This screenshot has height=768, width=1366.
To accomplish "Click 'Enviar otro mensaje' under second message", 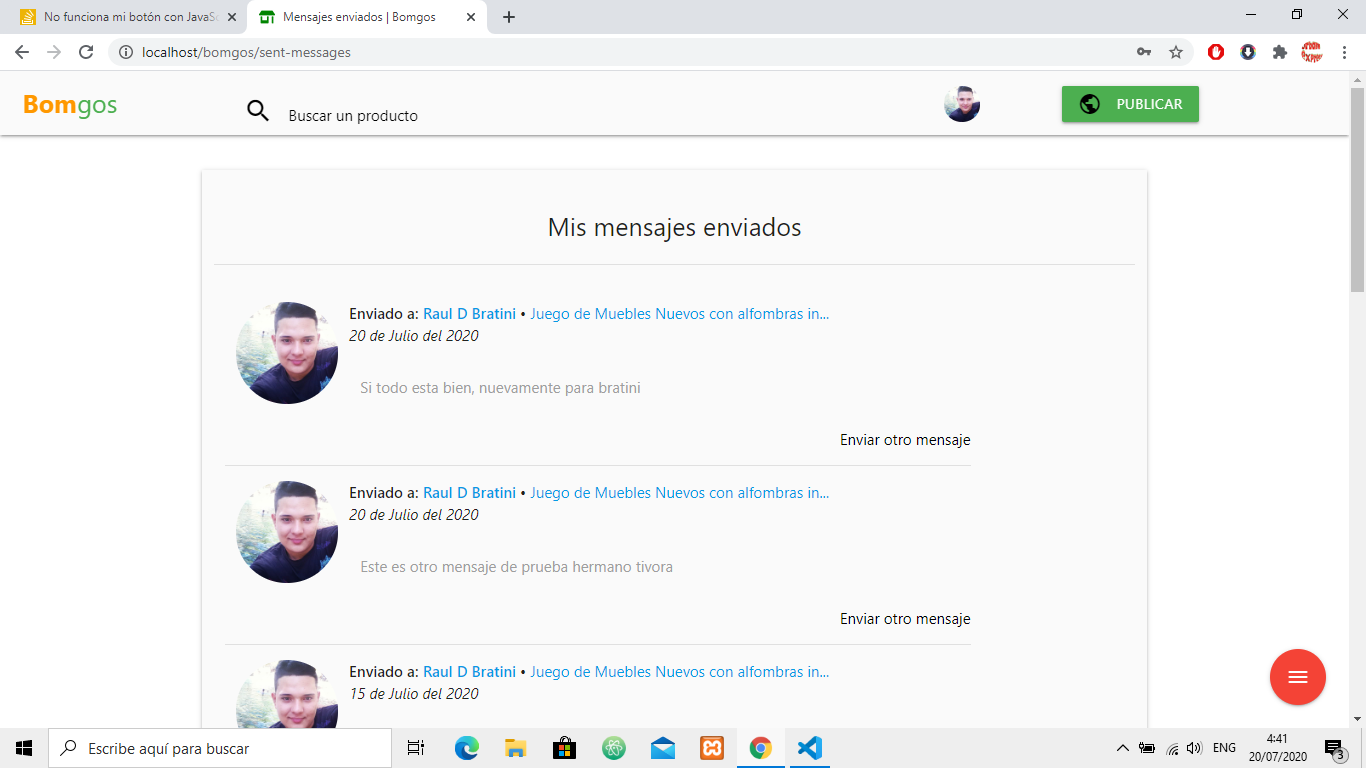I will [x=905, y=619].
